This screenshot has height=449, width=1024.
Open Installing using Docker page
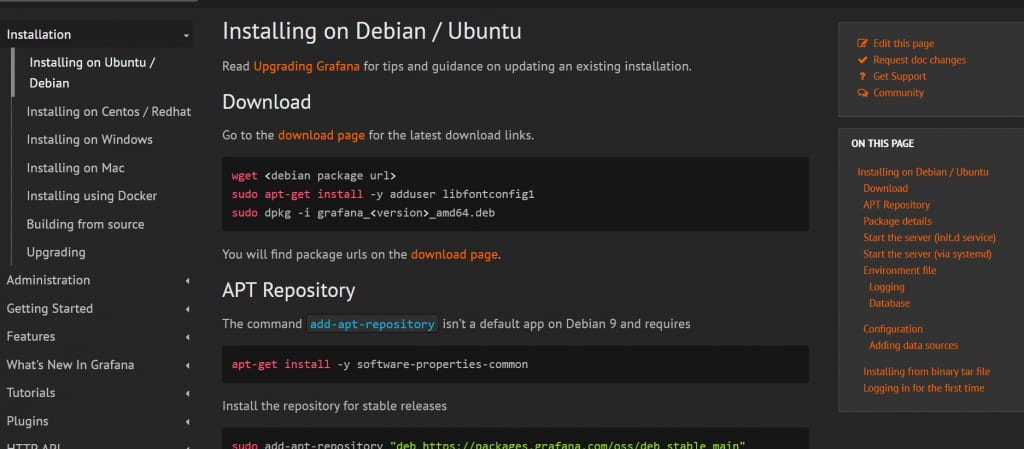(92, 196)
